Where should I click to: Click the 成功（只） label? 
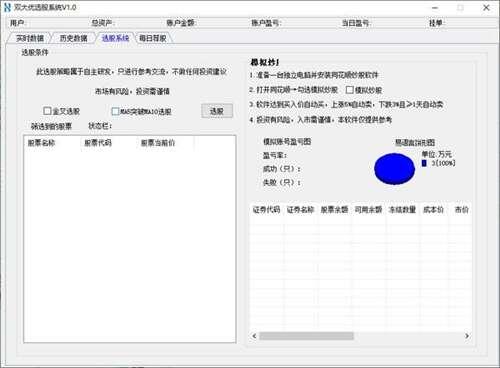coord(282,169)
